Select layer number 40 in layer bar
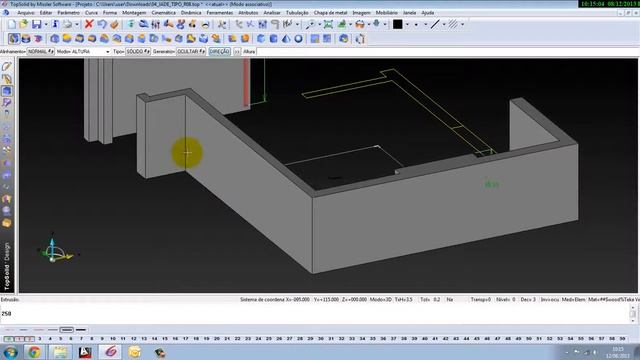This screenshot has width=640, height=360. pyautogui.click(x=424, y=339)
